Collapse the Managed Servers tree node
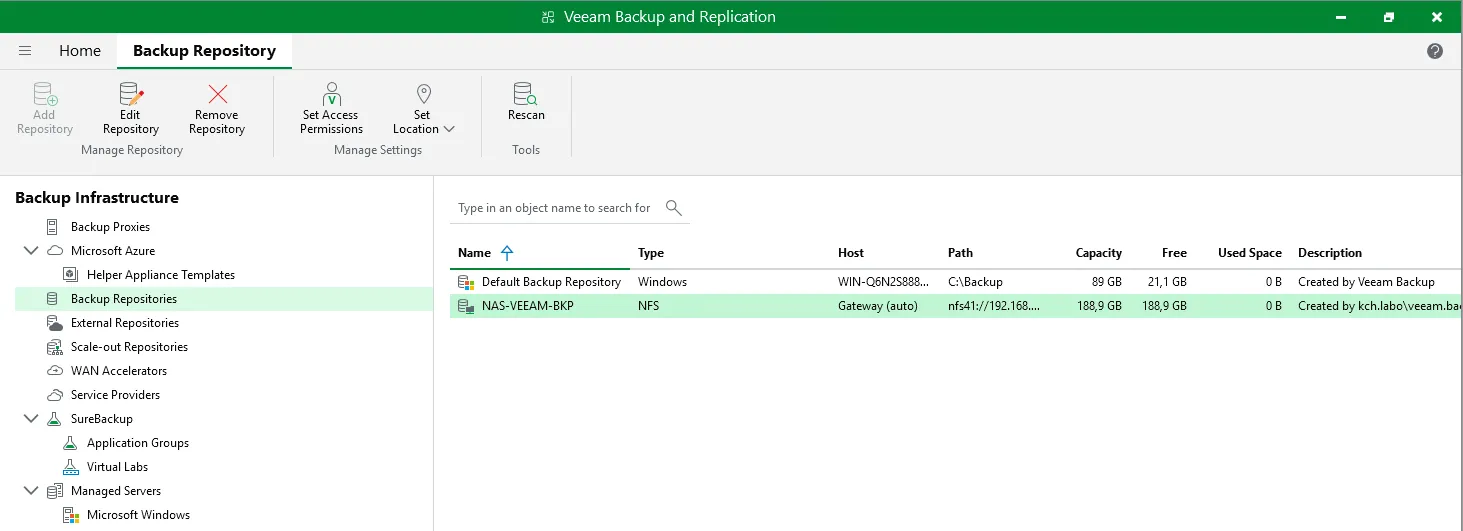 point(30,491)
